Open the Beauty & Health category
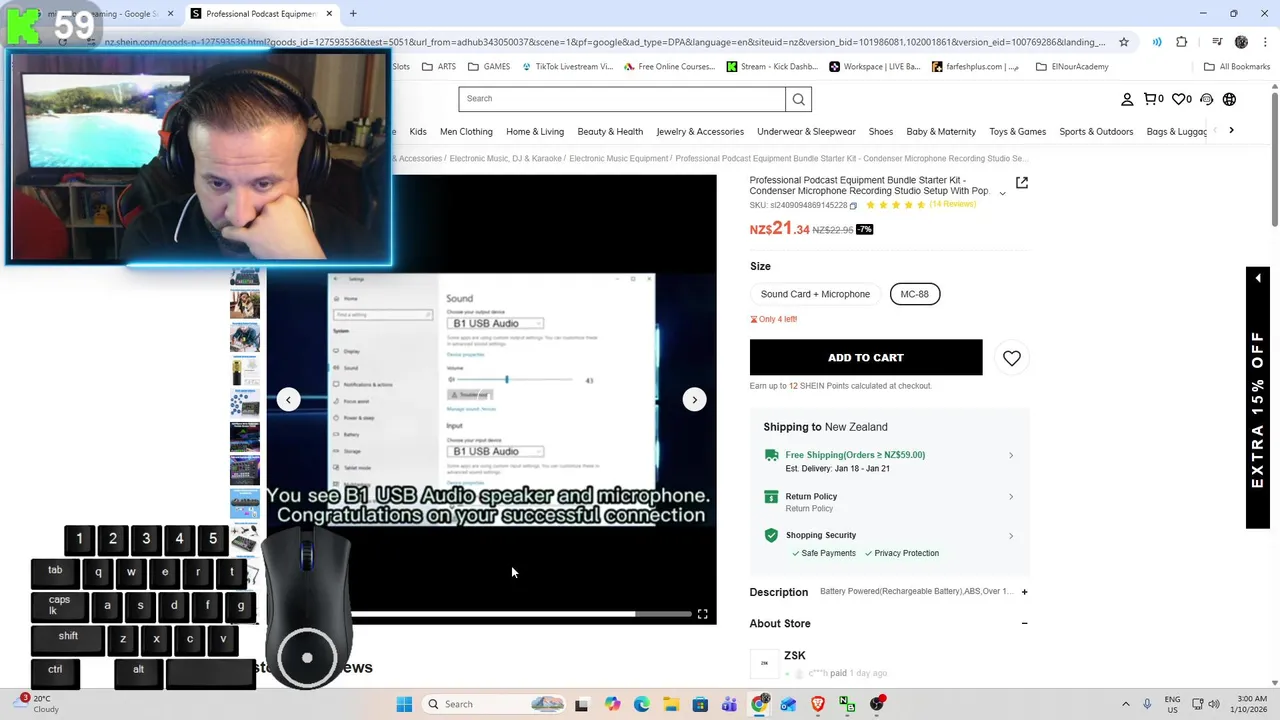1280x720 pixels. click(610, 132)
